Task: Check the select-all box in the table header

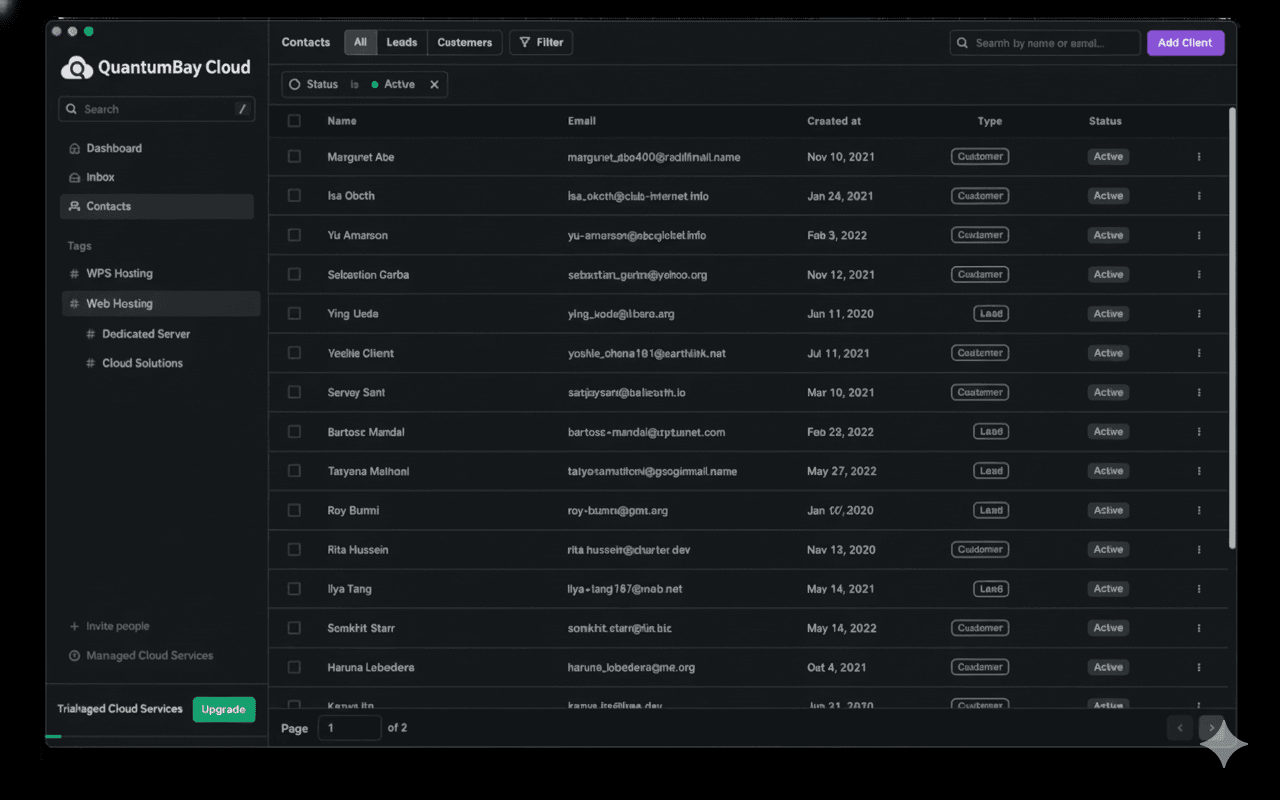Action: (x=294, y=120)
